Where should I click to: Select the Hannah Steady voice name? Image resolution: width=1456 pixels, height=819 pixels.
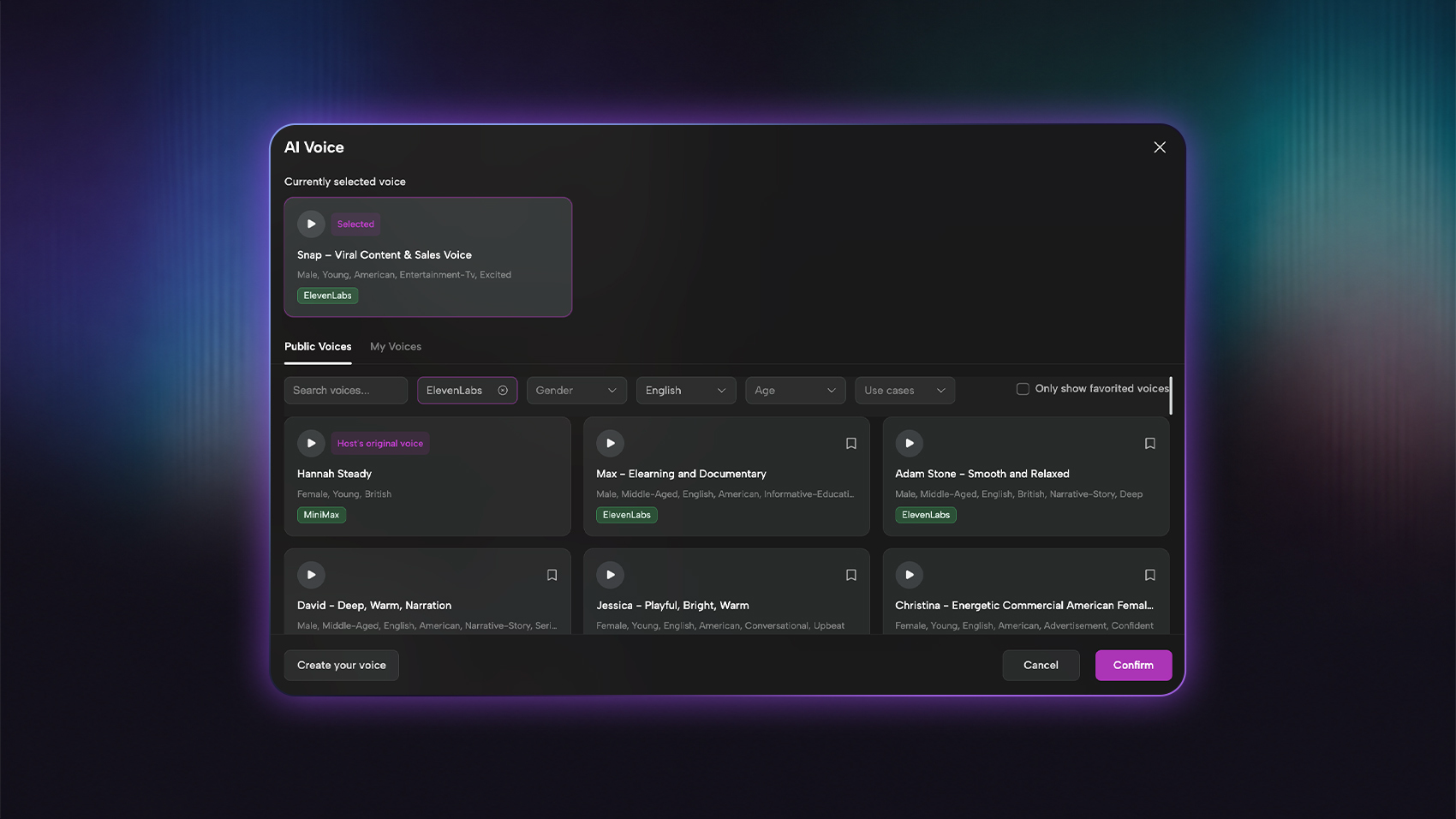point(334,474)
